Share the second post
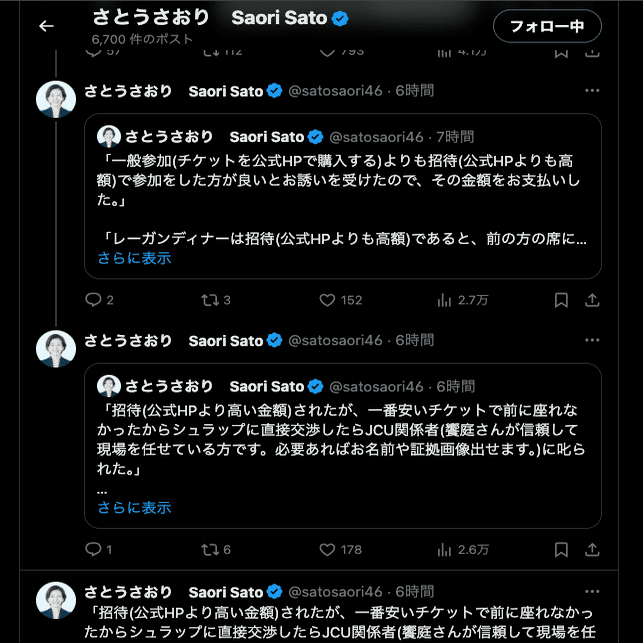The width and height of the screenshot is (643, 643). point(592,549)
